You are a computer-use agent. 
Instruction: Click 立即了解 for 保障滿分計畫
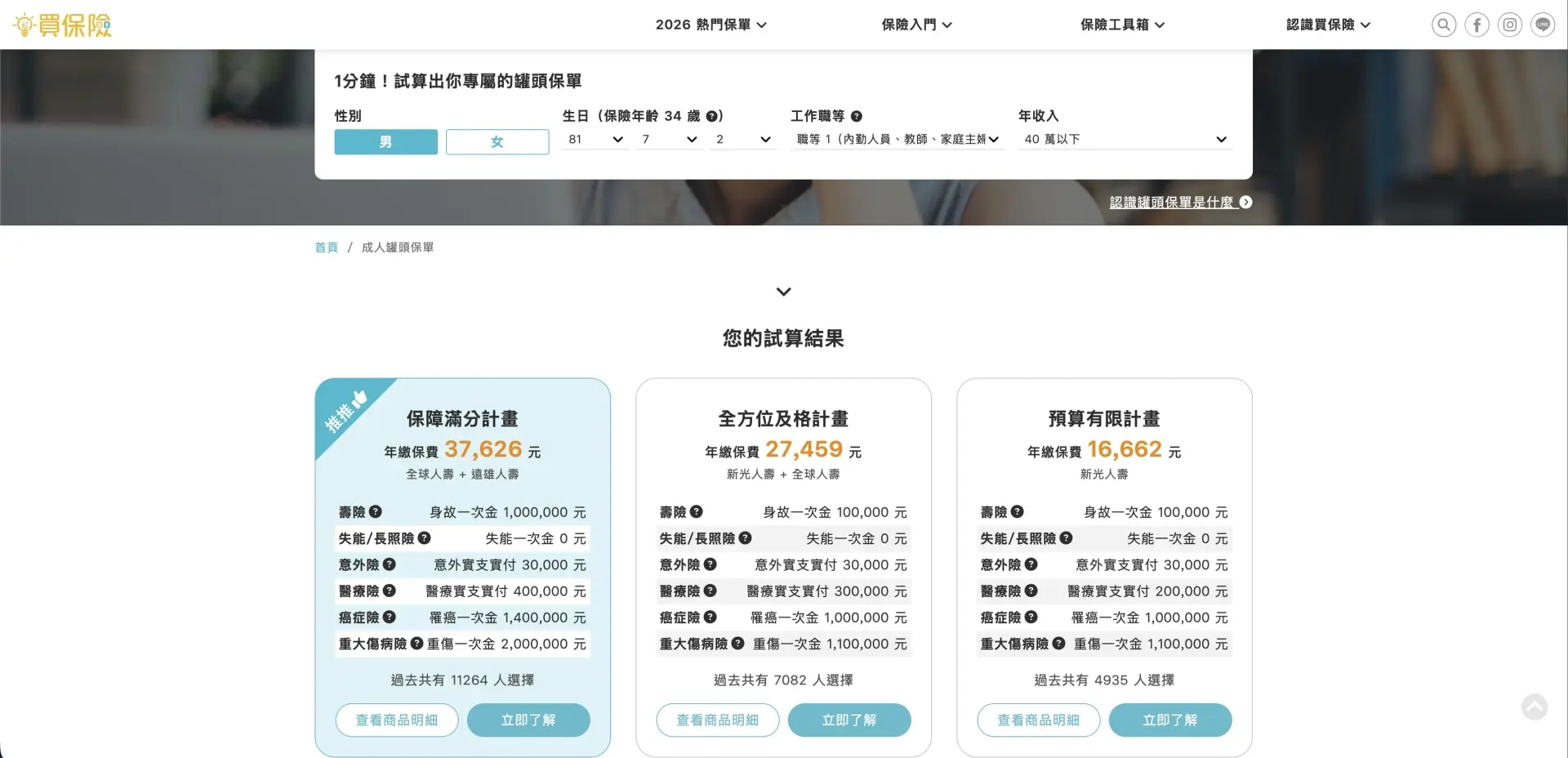(528, 720)
